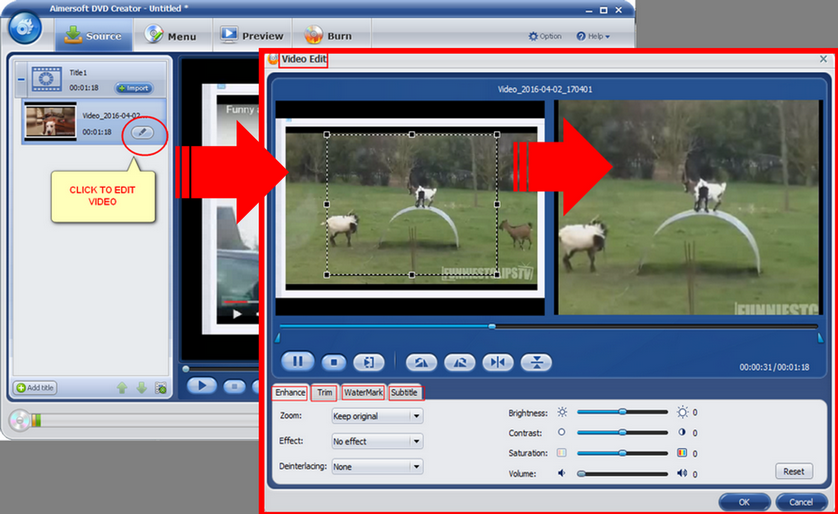Click the high brightness sun icon
Viewport: 838px width, 514px height.
point(682,412)
